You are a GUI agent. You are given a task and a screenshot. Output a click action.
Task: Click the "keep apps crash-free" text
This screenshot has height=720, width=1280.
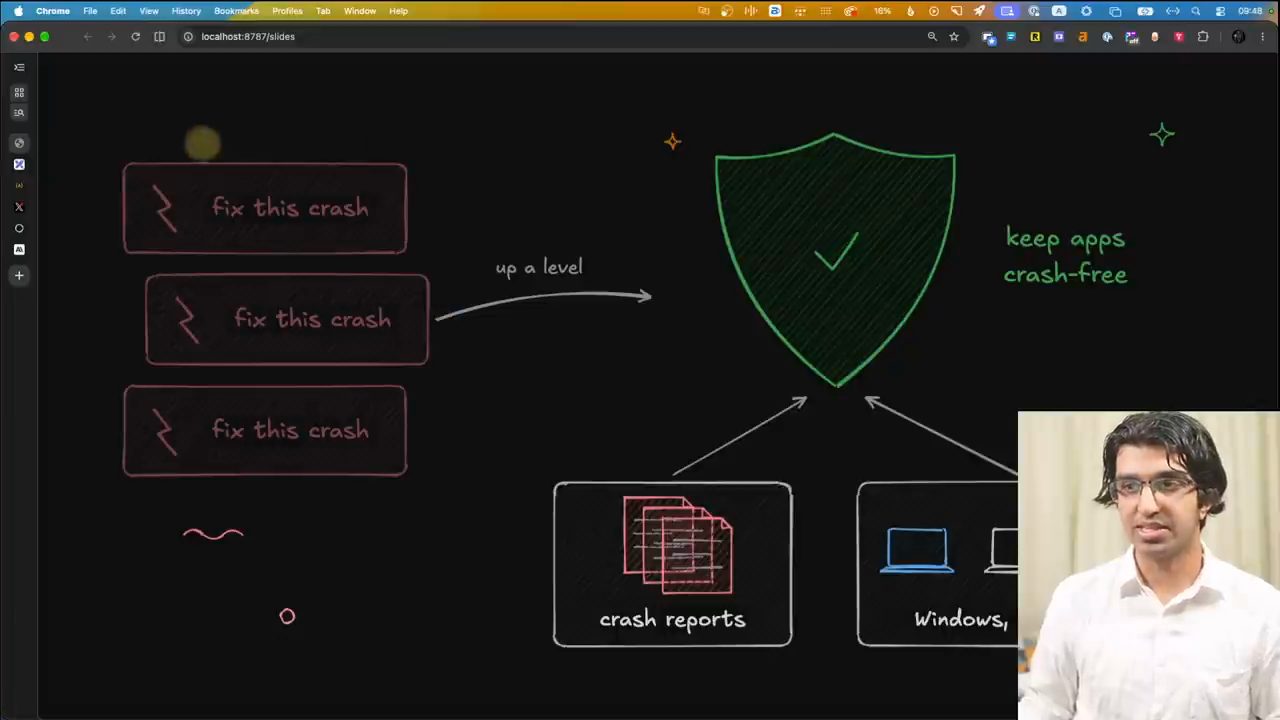click(x=1066, y=256)
